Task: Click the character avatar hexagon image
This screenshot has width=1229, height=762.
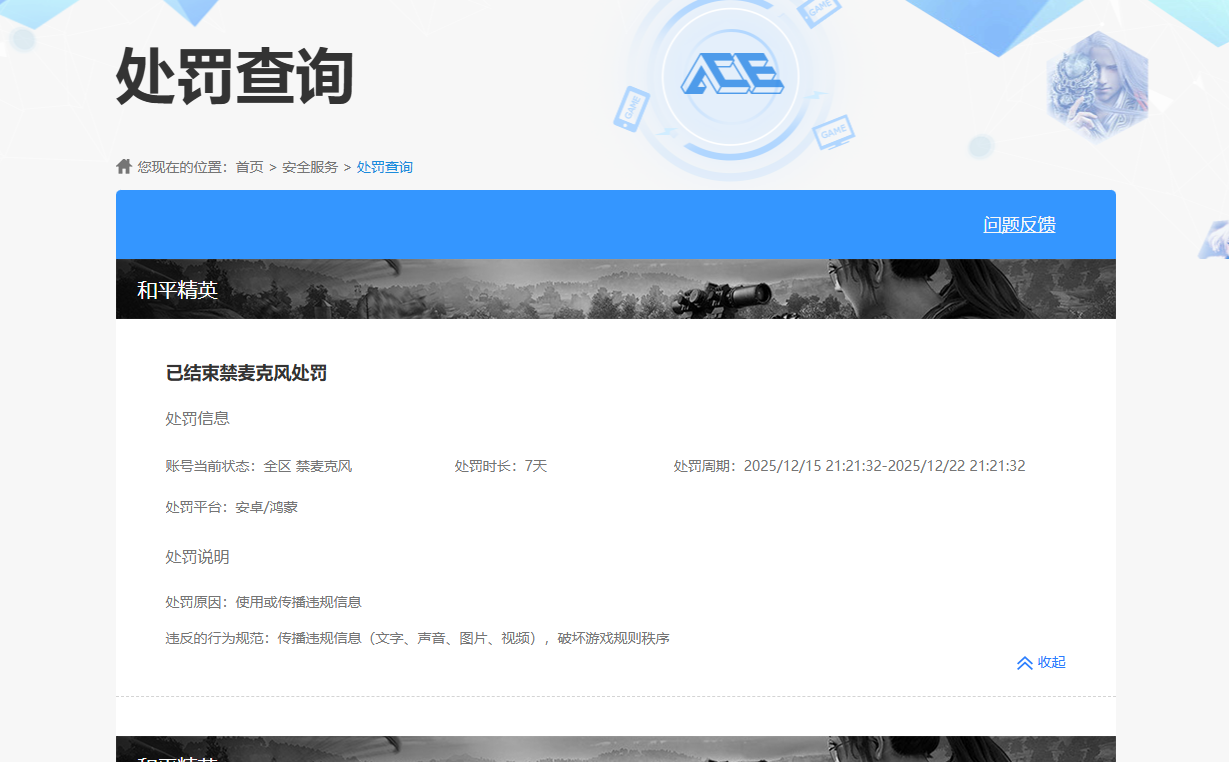Action: (1097, 85)
